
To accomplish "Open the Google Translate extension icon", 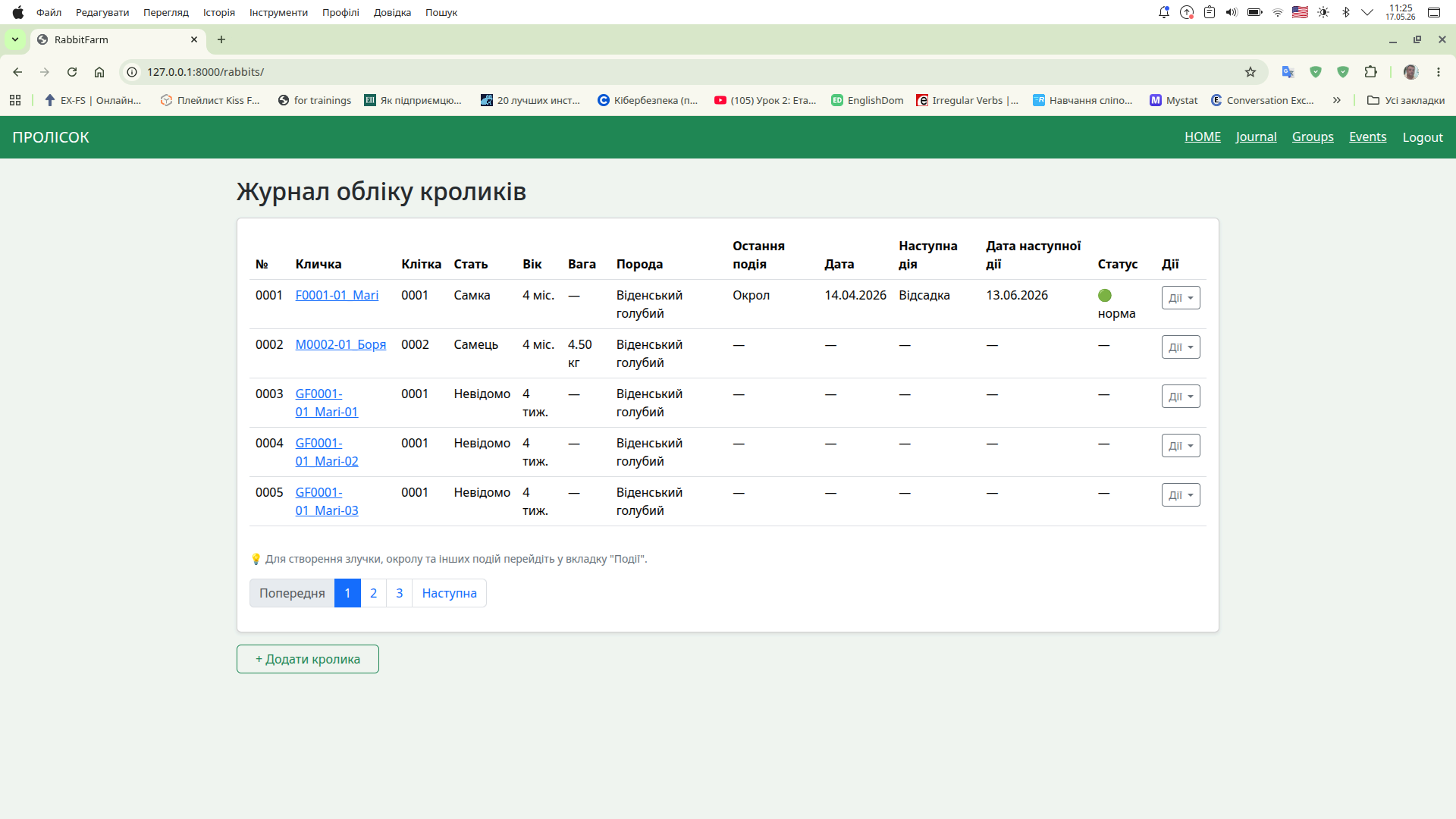I will (x=1288, y=72).
